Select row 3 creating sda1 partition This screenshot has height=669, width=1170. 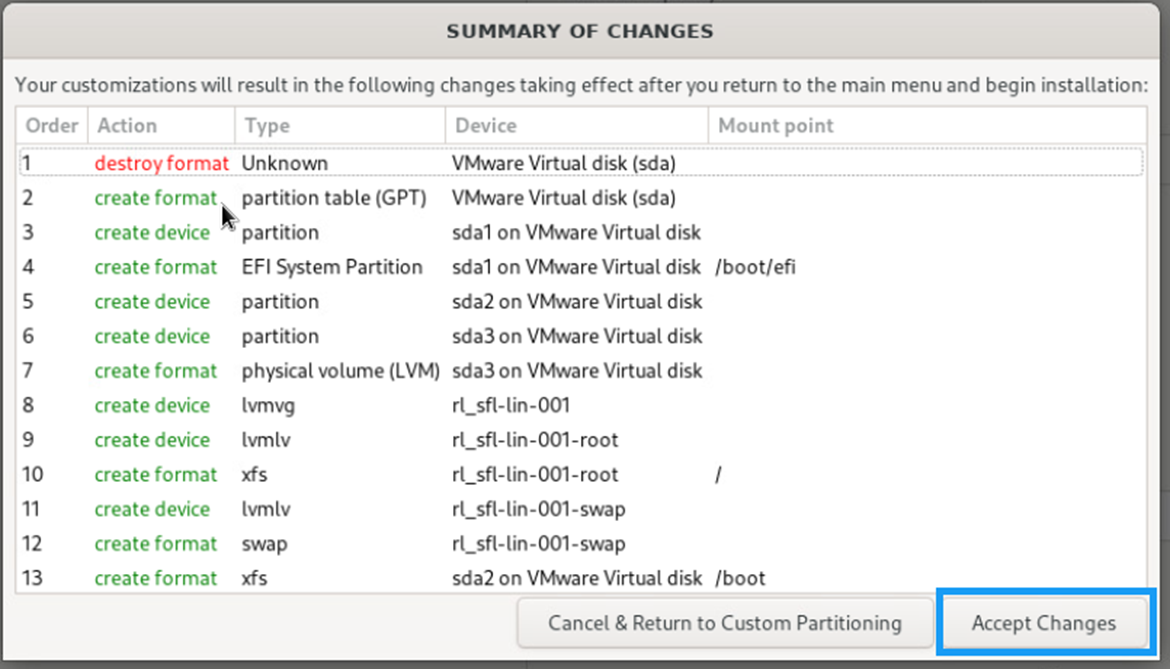click(x=581, y=233)
